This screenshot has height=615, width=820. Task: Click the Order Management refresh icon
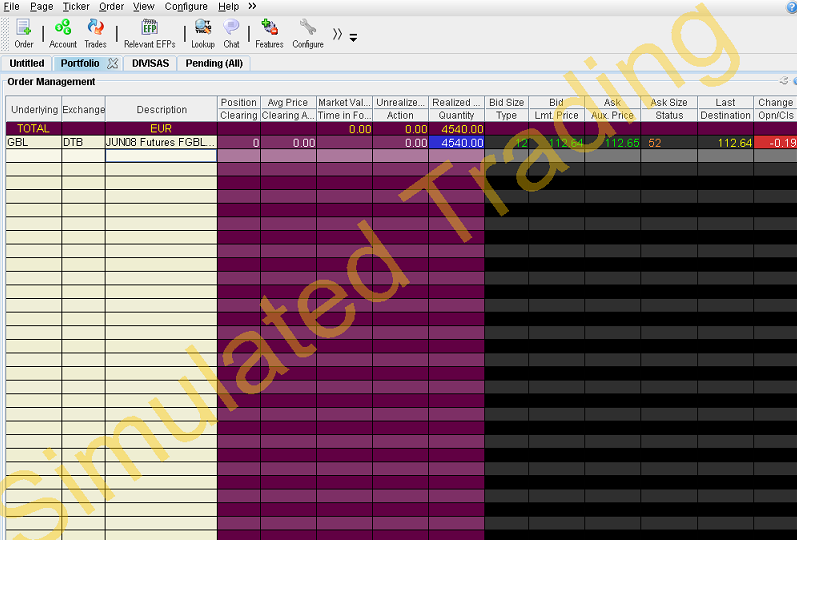[x=783, y=81]
